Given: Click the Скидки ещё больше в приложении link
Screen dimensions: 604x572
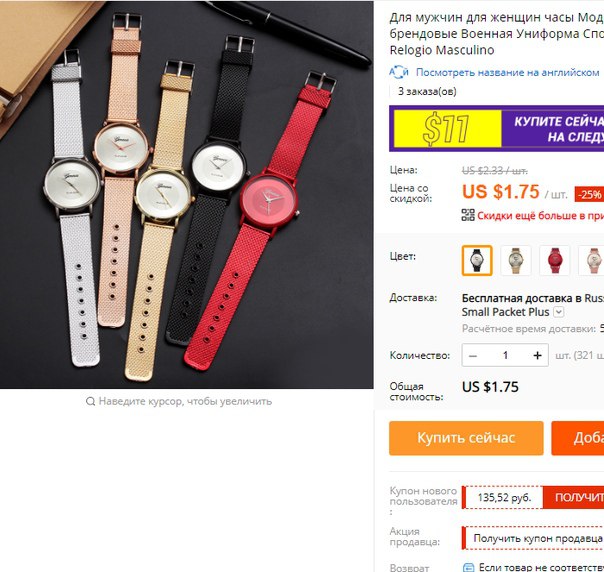Looking at the screenshot, I should click(x=540, y=215).
